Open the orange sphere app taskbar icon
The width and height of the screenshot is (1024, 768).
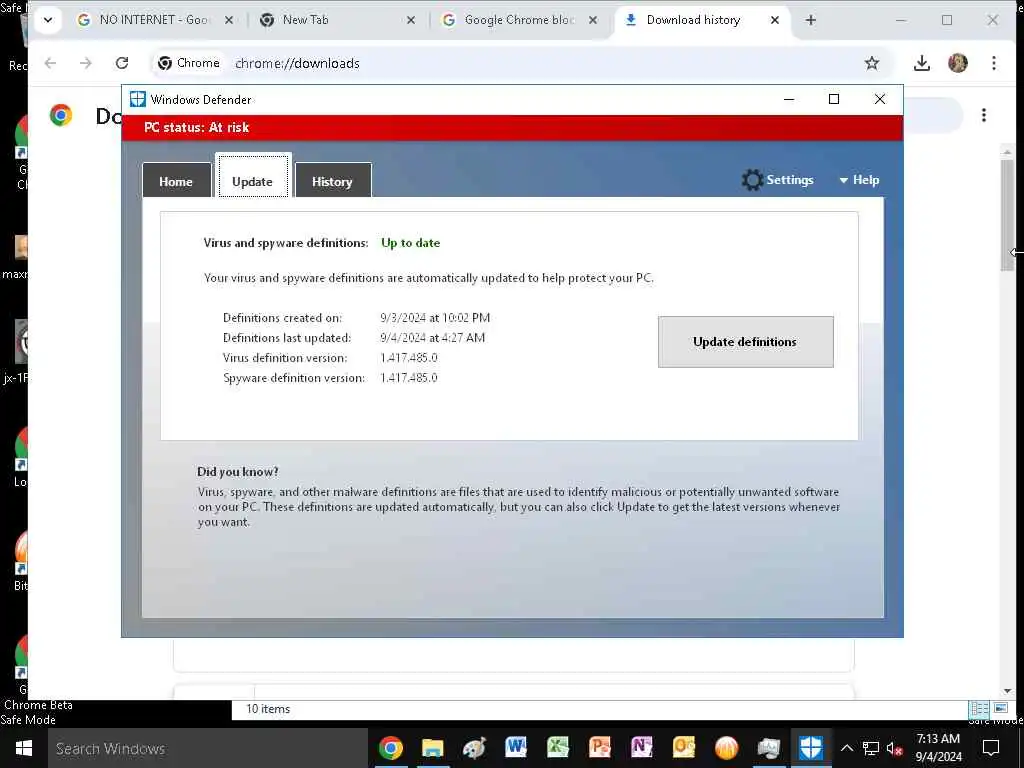pos(726,748)
